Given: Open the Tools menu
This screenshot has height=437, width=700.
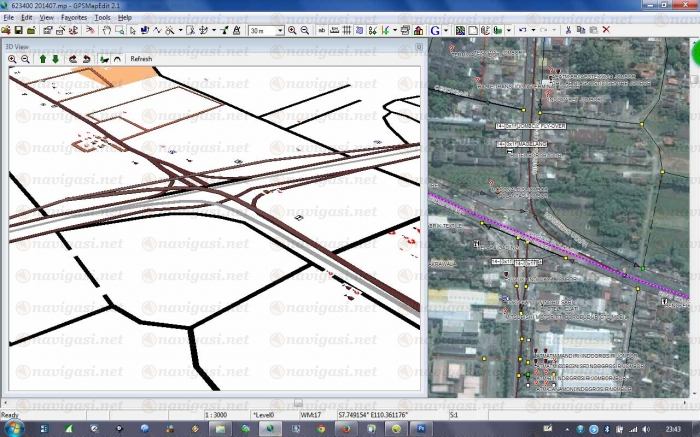Looking at the screenshot, I should point(102,17).
